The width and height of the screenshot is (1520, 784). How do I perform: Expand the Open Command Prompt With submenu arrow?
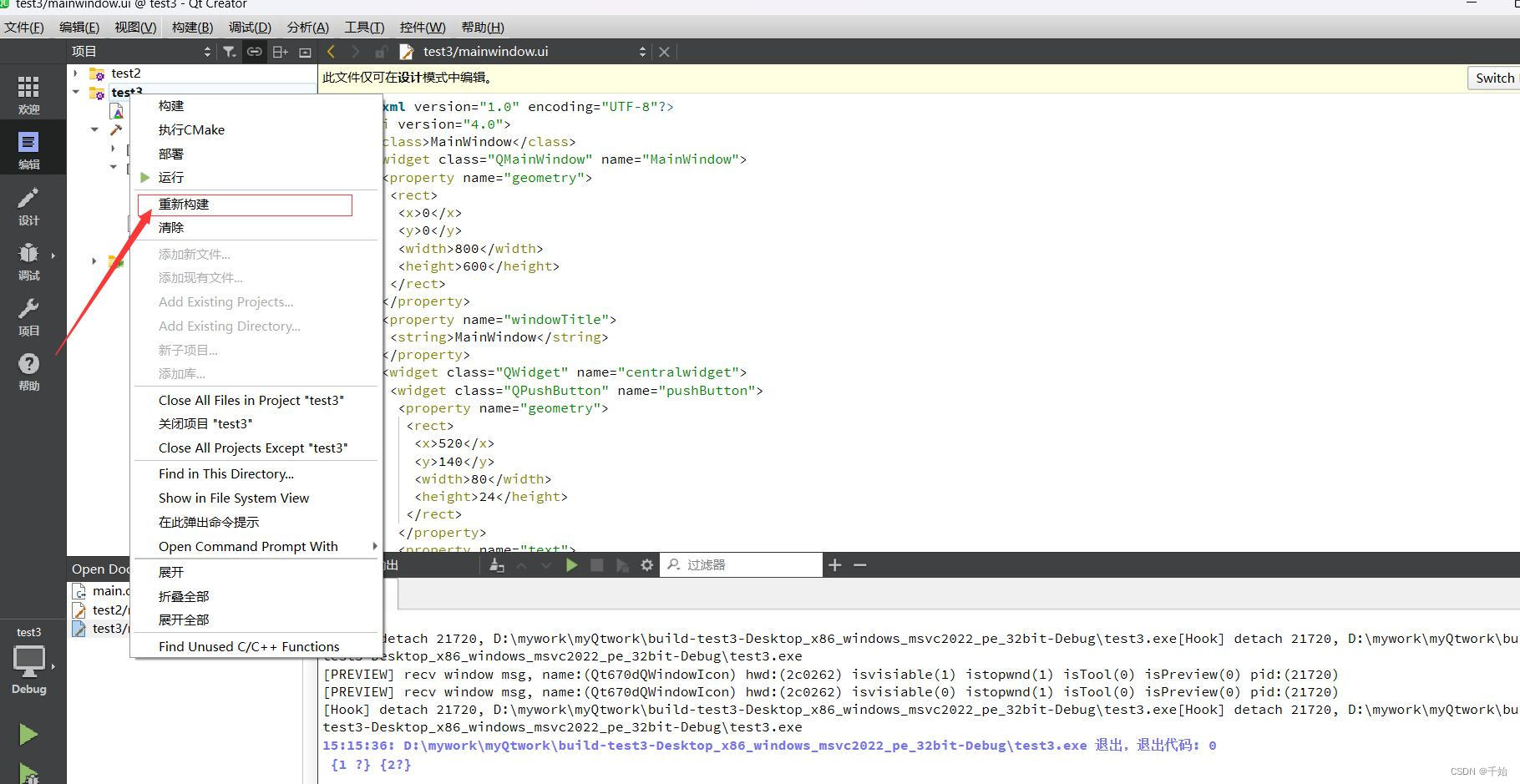pos(374,546)
